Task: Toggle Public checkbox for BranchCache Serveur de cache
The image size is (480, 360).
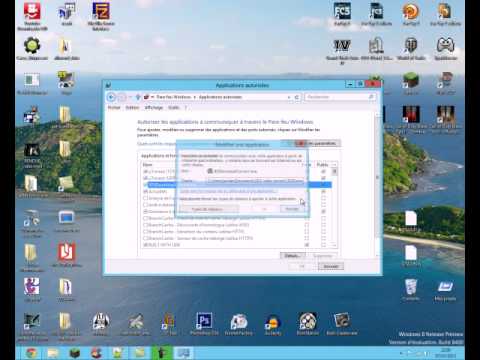Action: [x=323, y=238]
